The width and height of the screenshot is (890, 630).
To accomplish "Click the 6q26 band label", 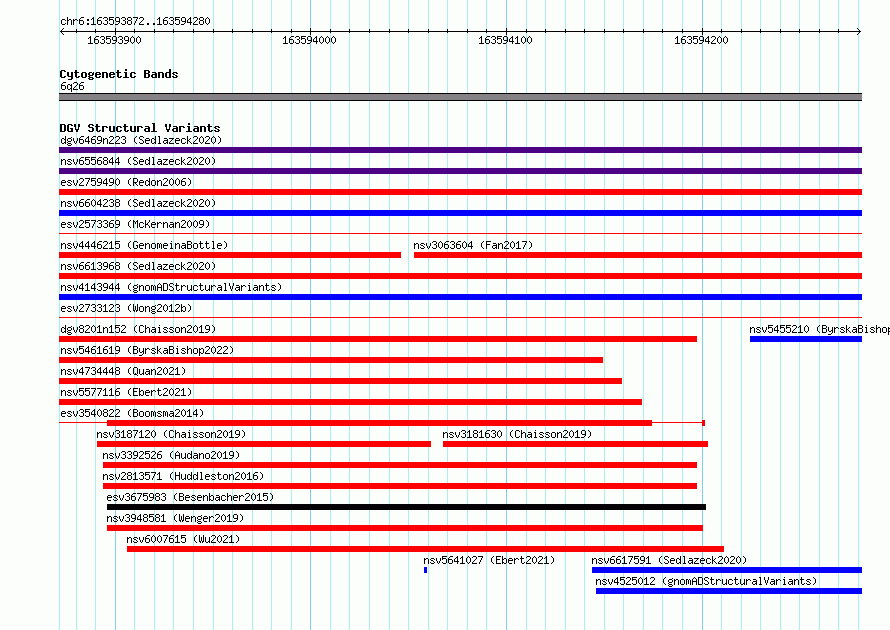I will [x=72, y=86].
